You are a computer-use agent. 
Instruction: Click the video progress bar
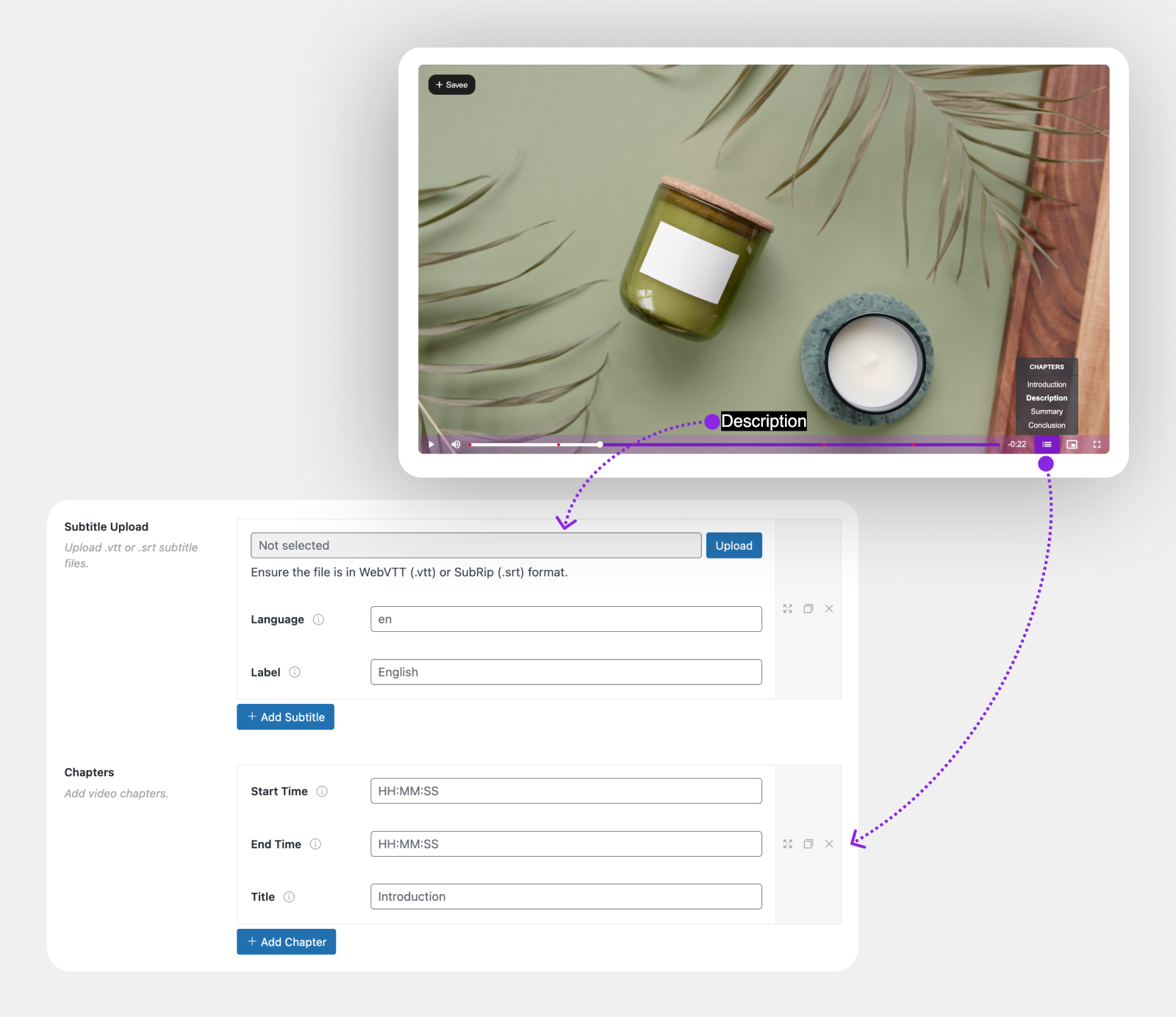[x=735, y=445]
